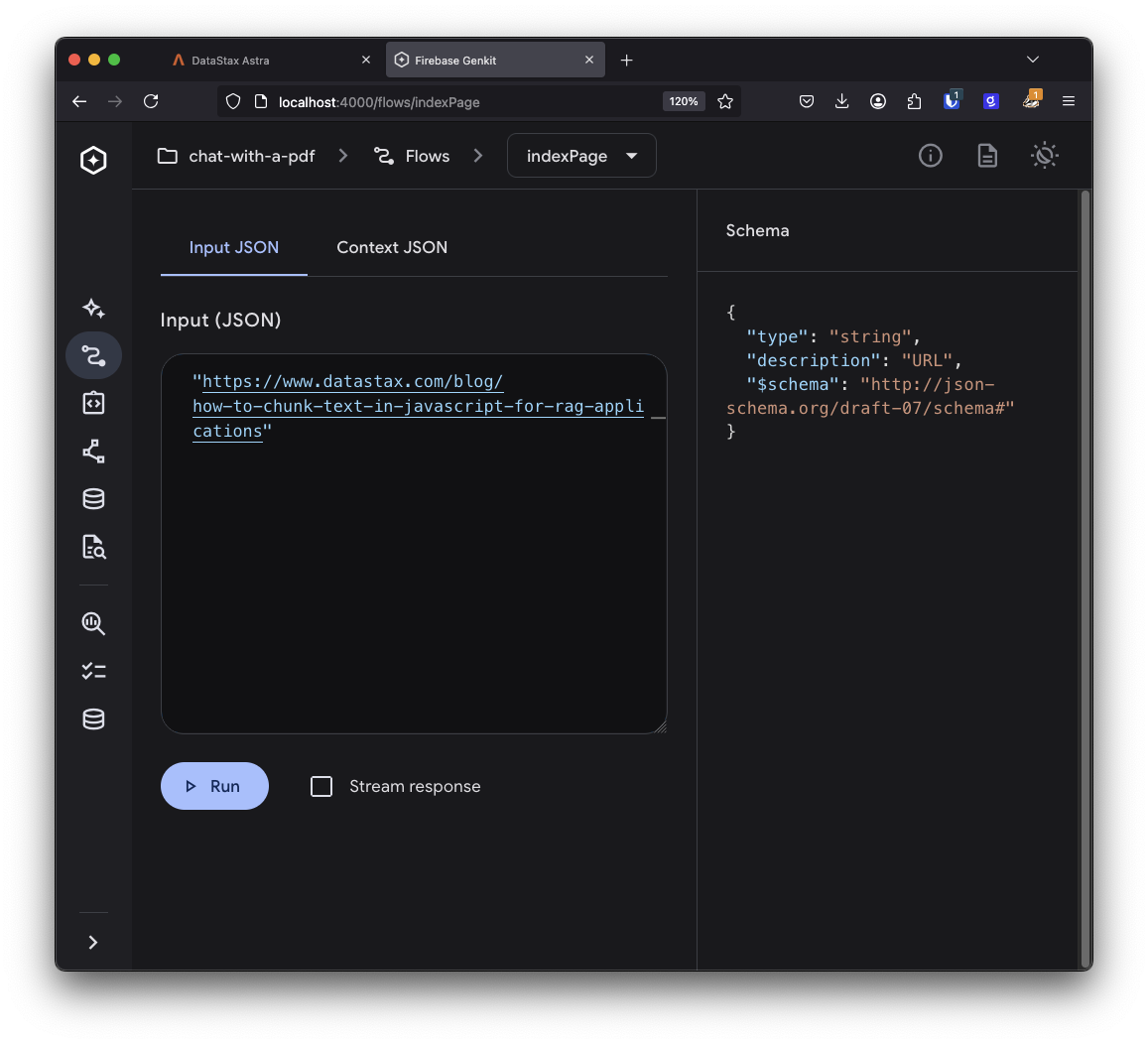Click the info icon in top bar
Image resolution: width=1148 pixels, height=1044 pixels.
[930, 156]
